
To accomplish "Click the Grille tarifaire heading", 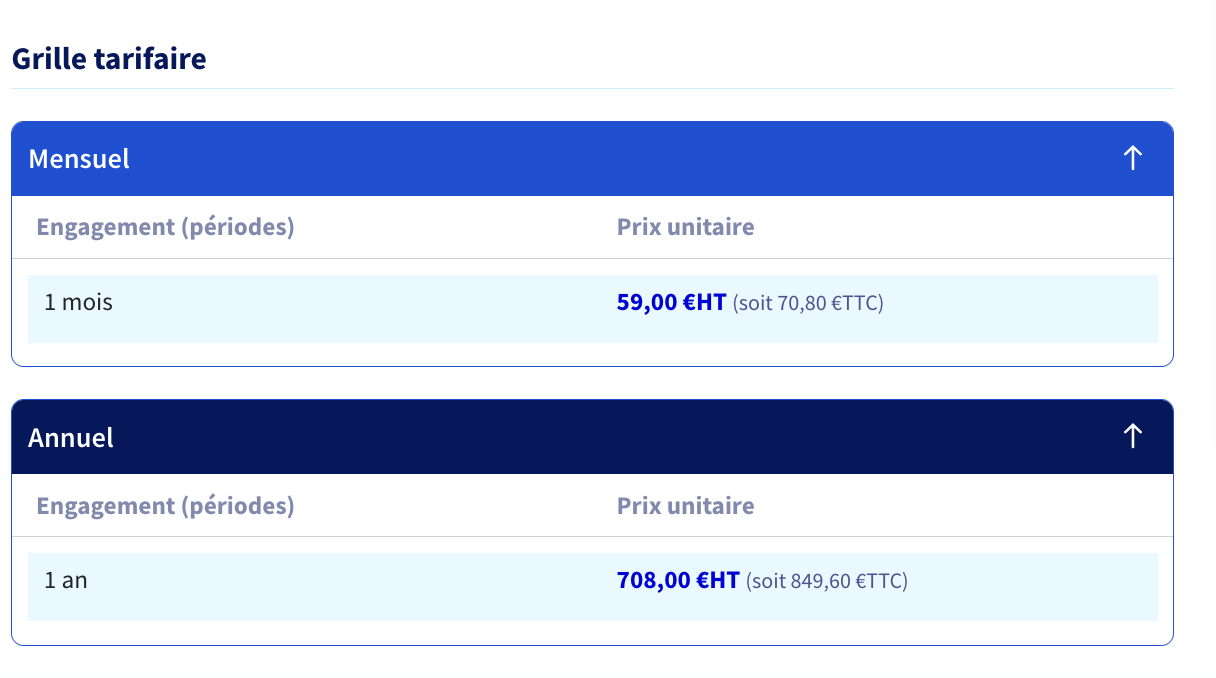I will tap(109, 58).
